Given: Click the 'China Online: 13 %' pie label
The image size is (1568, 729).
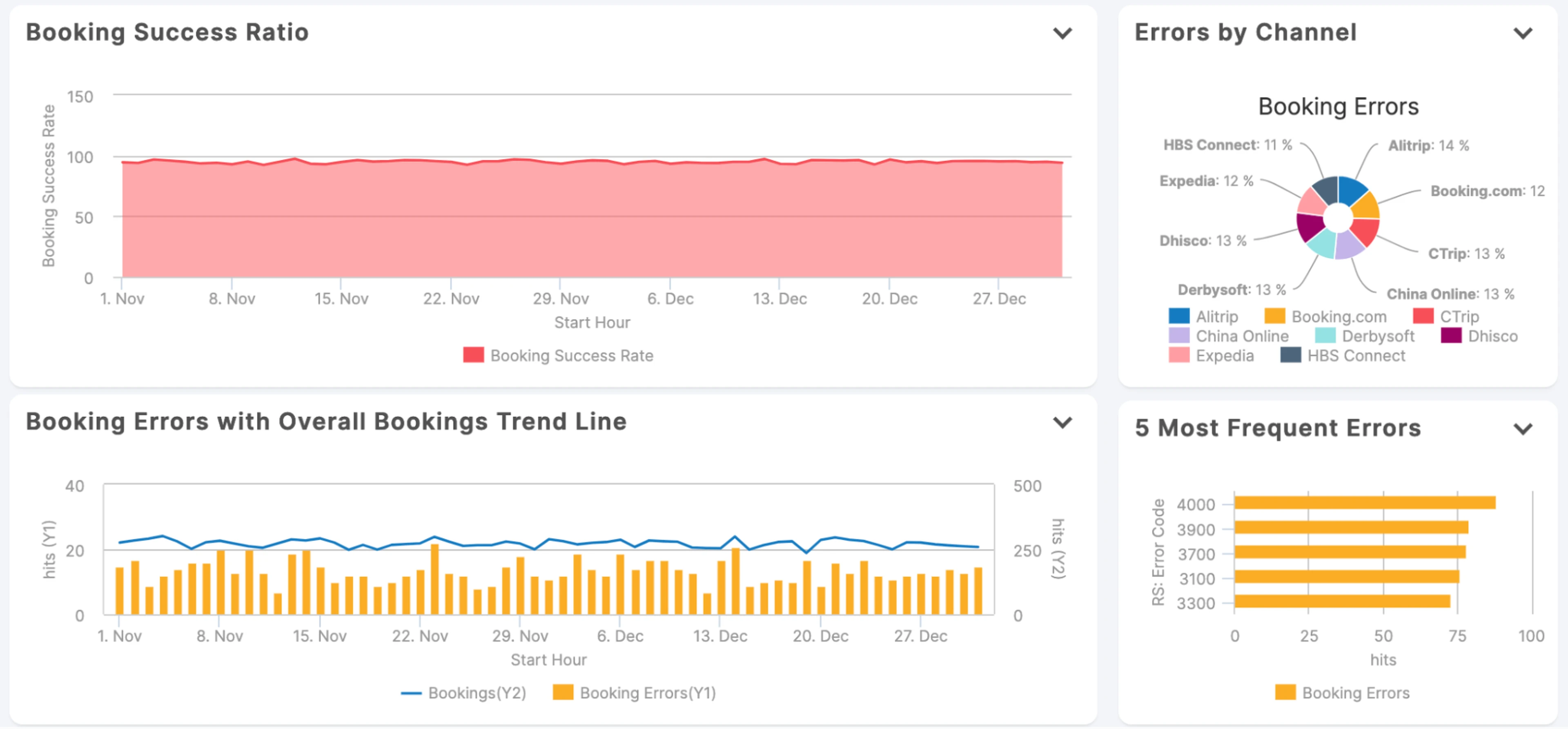Looking at the screenshot, I should 1450,294.
